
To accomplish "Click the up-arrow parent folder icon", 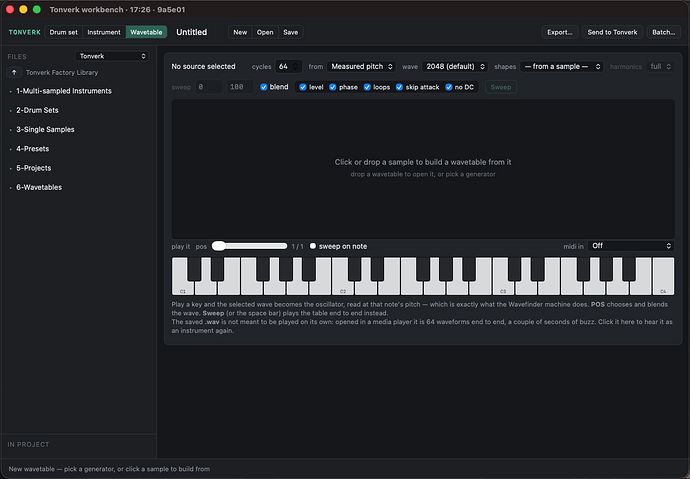I will pos(14,72).
